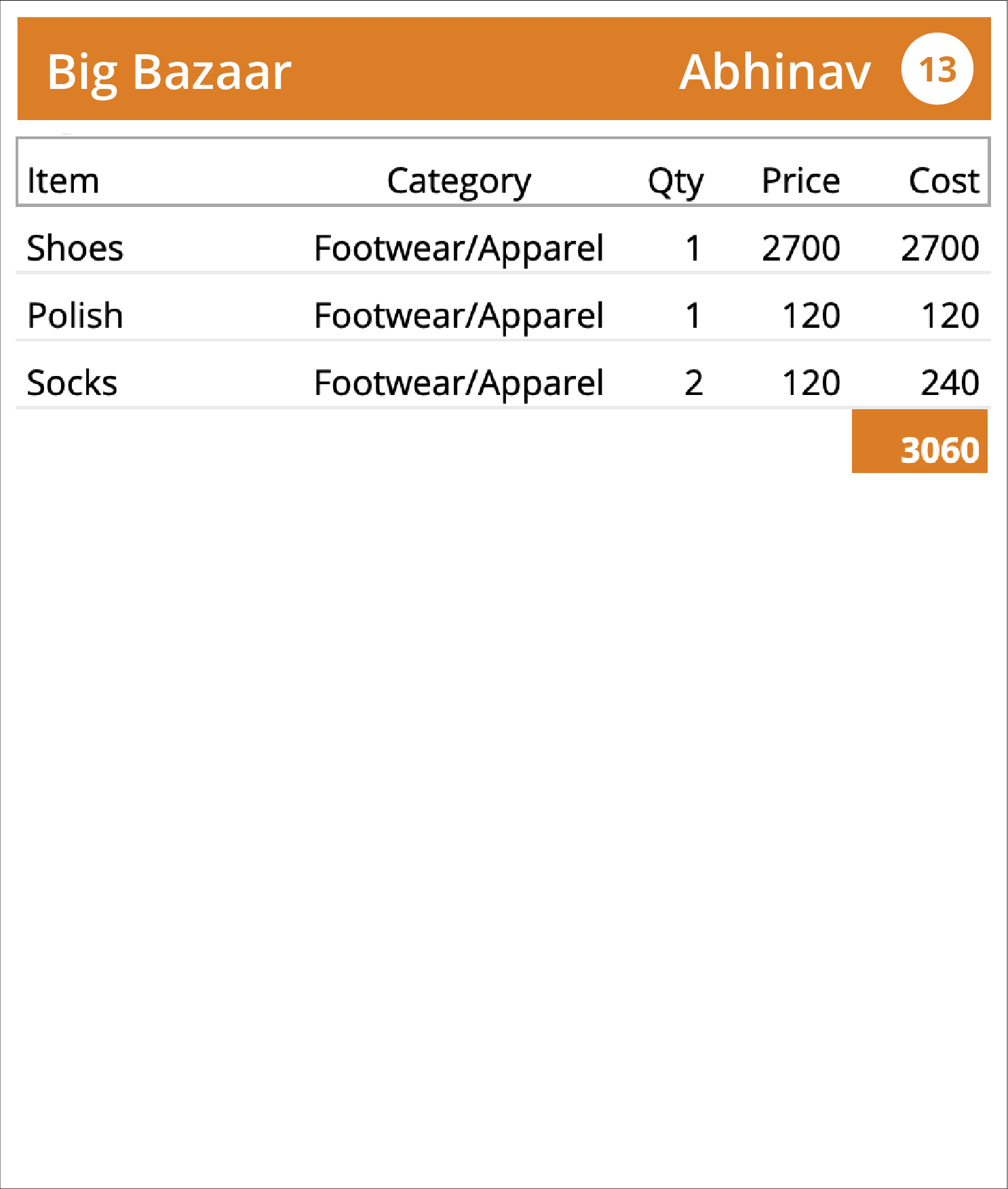Select the Socks item row
This screenshot has height=1189, width=1008.
coord(503,383)
